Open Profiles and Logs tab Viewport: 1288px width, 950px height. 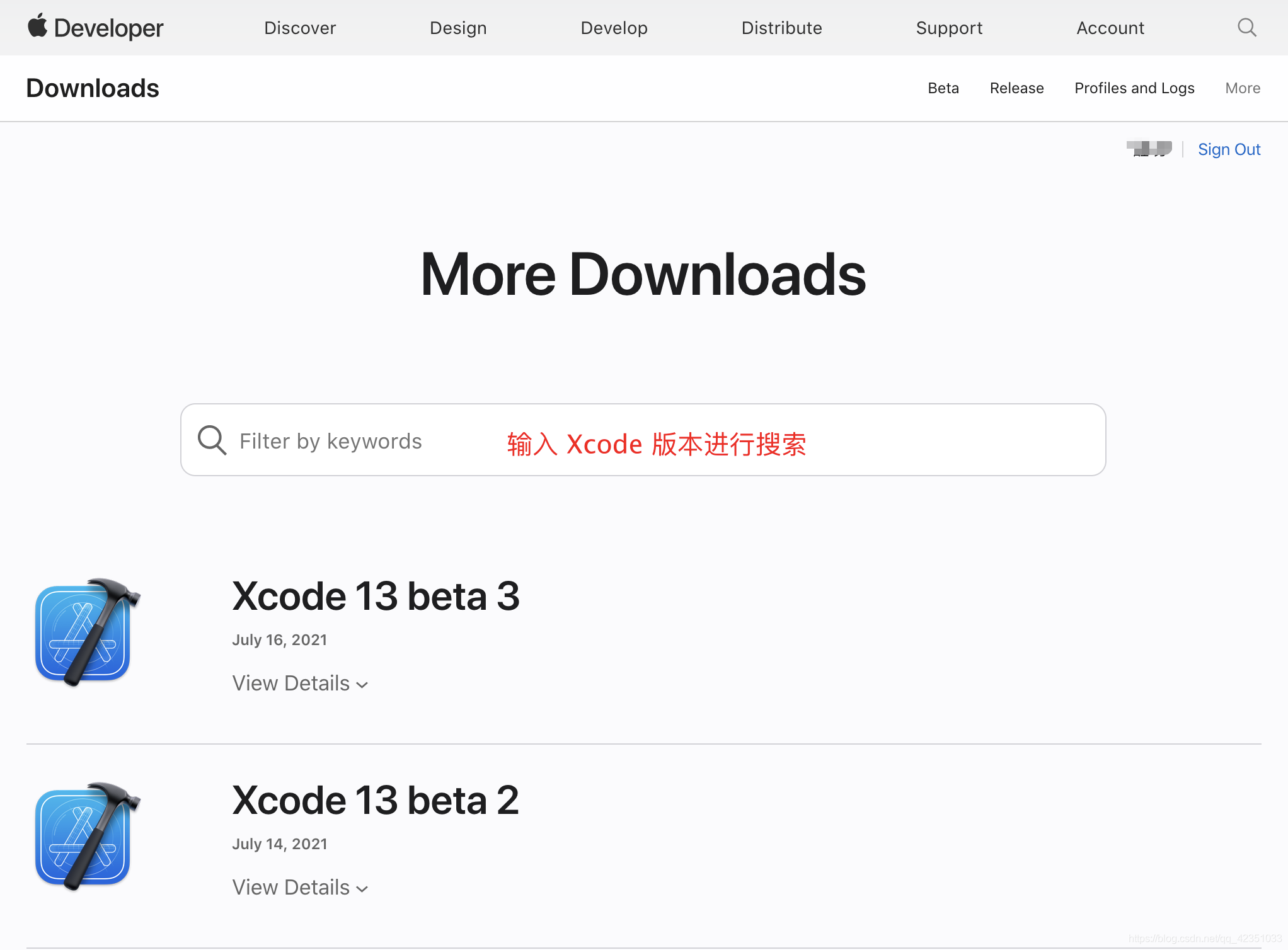(1134, 88)
